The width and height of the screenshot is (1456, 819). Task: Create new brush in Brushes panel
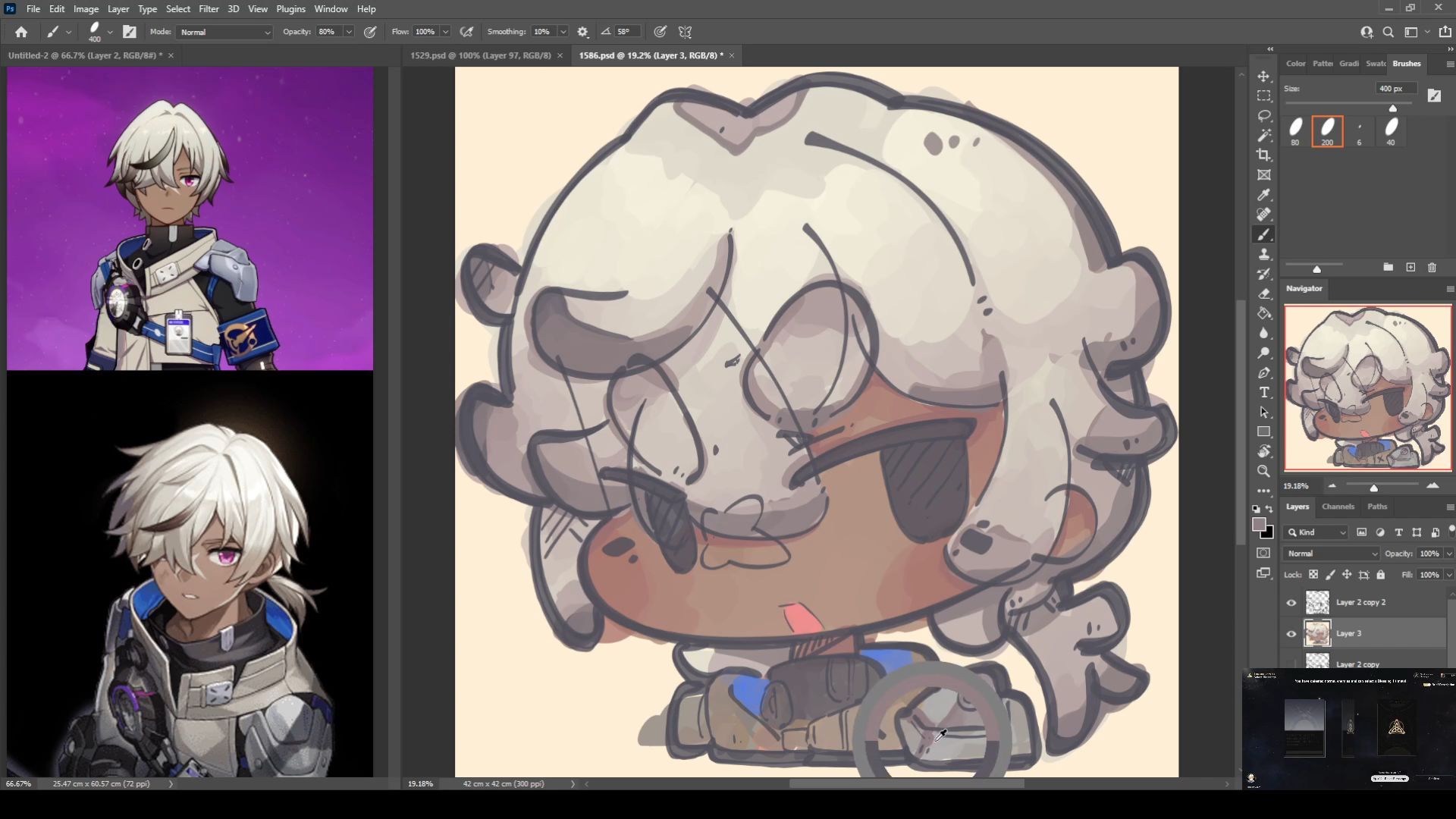1410,268
